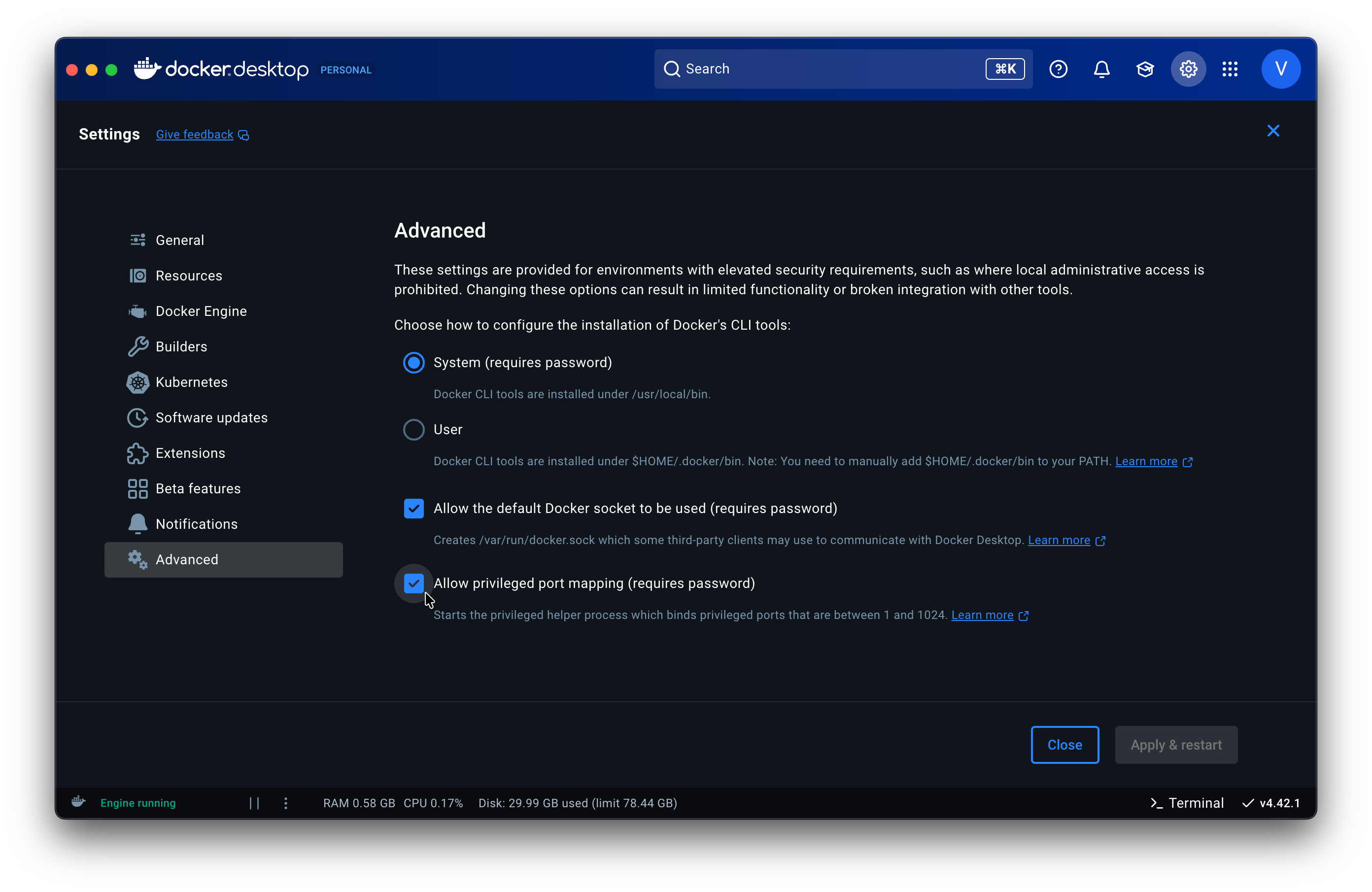Viewport: 1372px width, 892px height.
Task: Open the help question mark icon
Action: coord(1058,69)
